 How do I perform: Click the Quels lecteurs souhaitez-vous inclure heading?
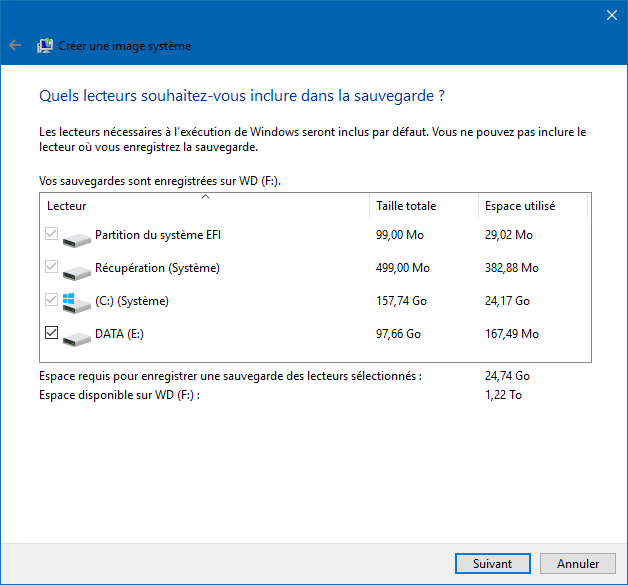coord(242,96)
